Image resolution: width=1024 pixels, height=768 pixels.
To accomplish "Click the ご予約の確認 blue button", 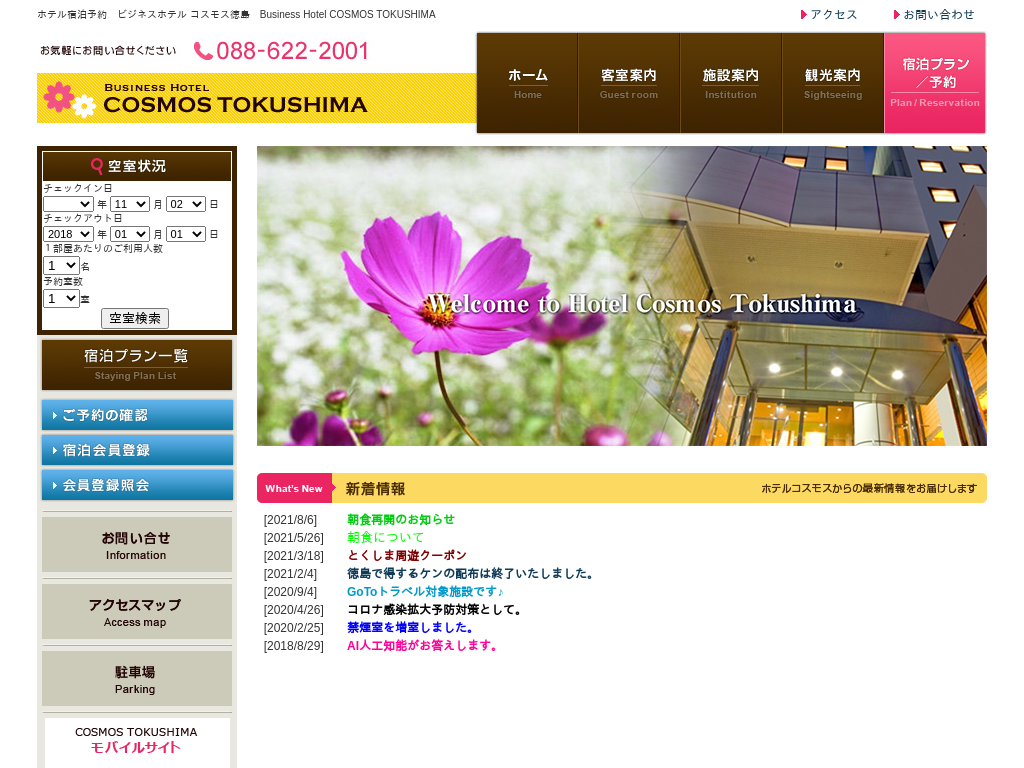I will [x=137, y=415].
